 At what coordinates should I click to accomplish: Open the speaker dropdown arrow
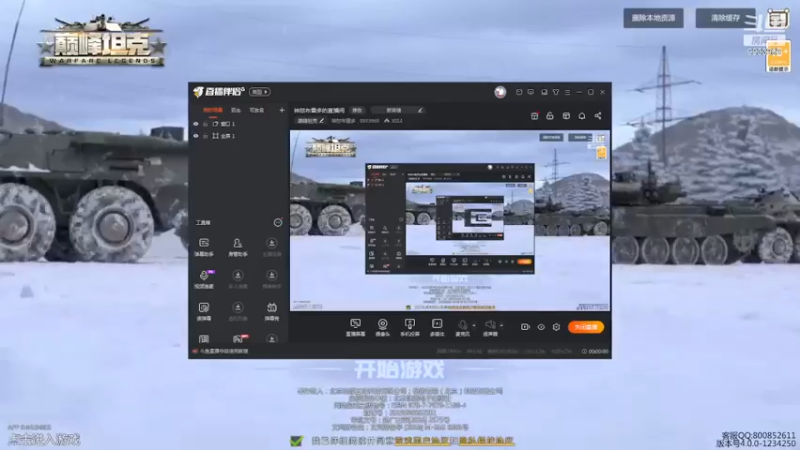coord(502,325)
